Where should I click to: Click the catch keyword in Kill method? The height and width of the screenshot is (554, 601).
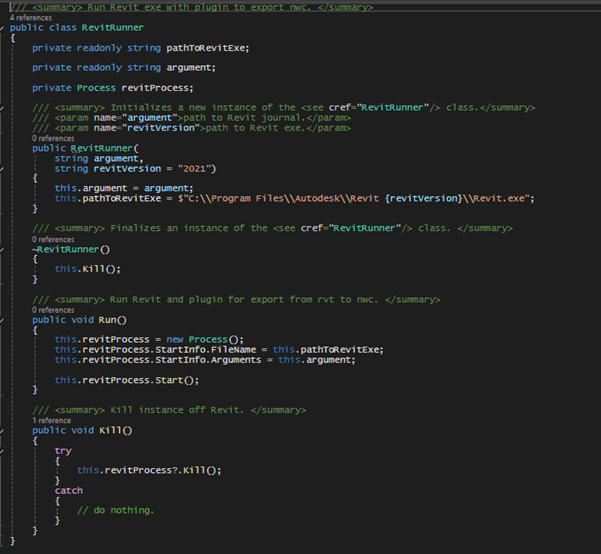69,491
